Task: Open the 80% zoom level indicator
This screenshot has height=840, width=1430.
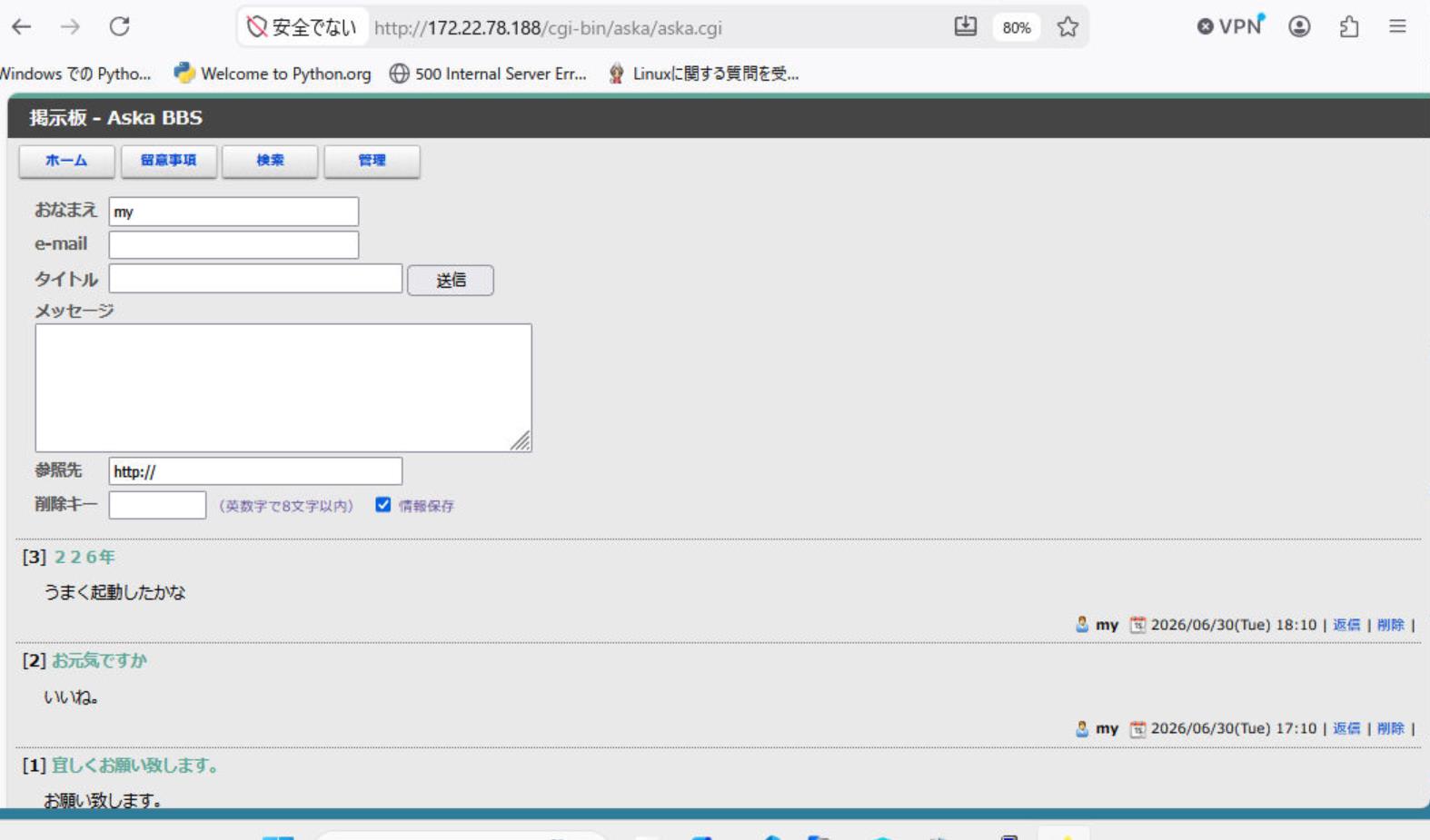Action: click(1016, 28)
